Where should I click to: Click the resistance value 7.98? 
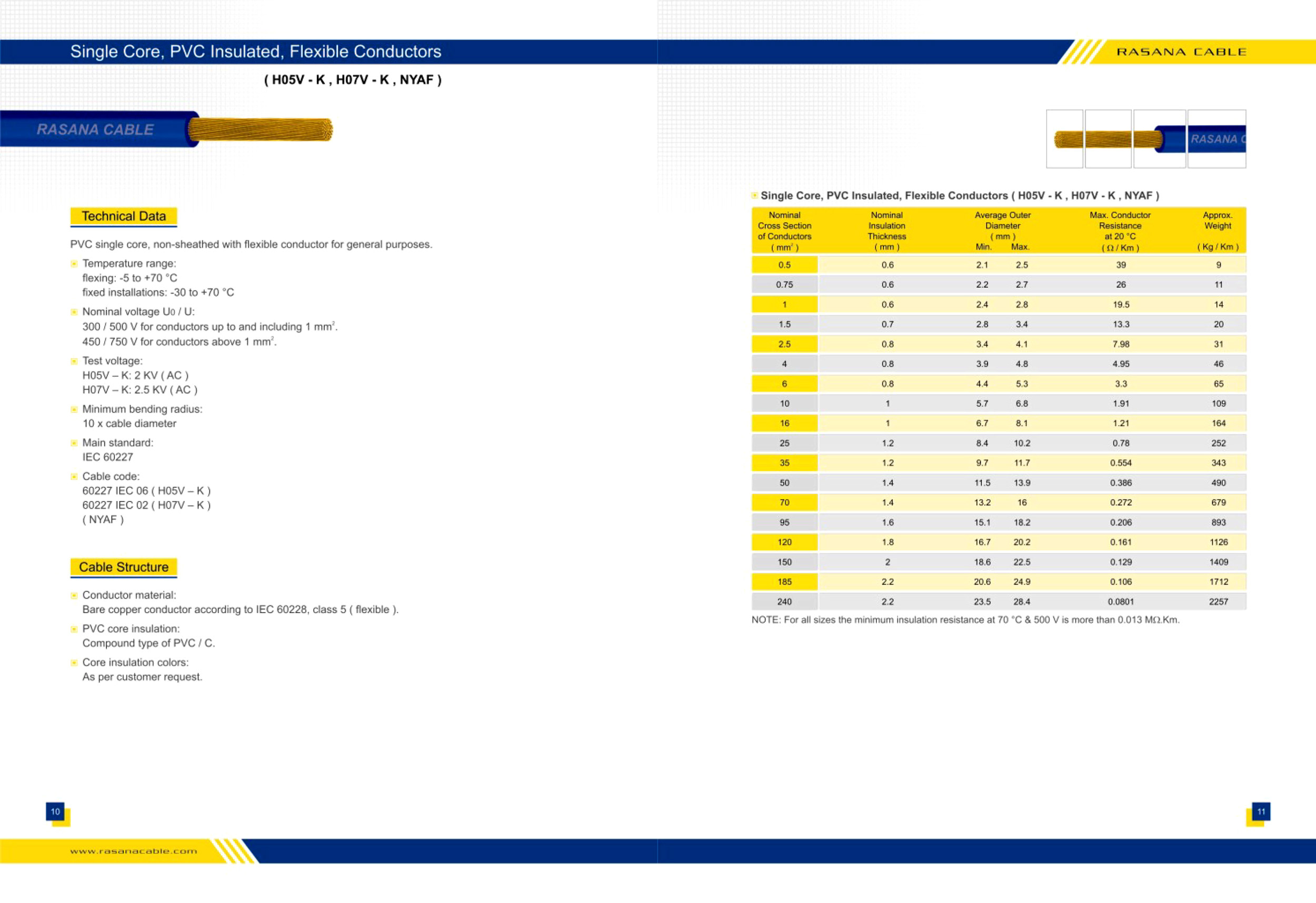(x=1121, y=344)
